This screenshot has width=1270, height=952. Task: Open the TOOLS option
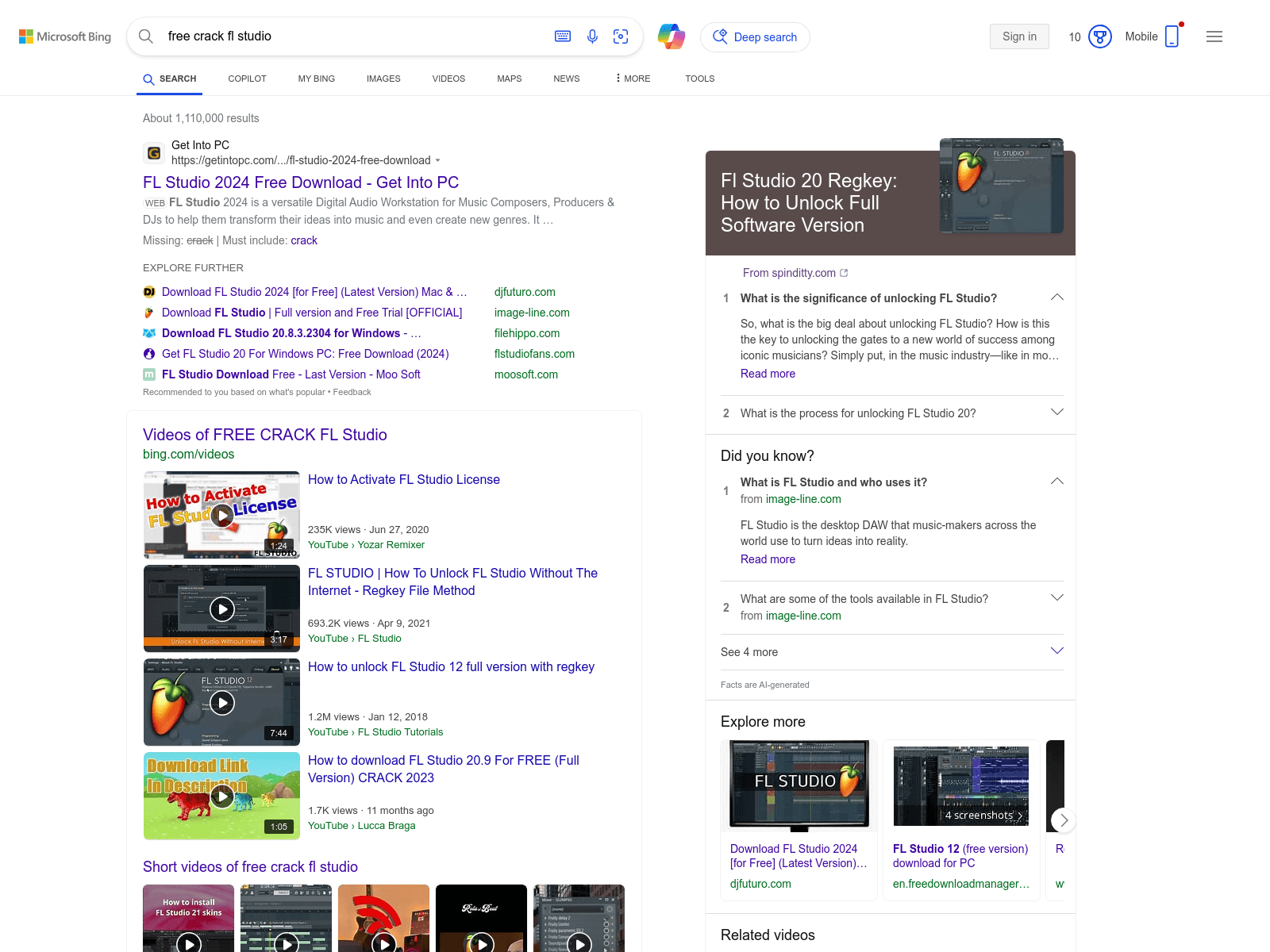(700, 79)
